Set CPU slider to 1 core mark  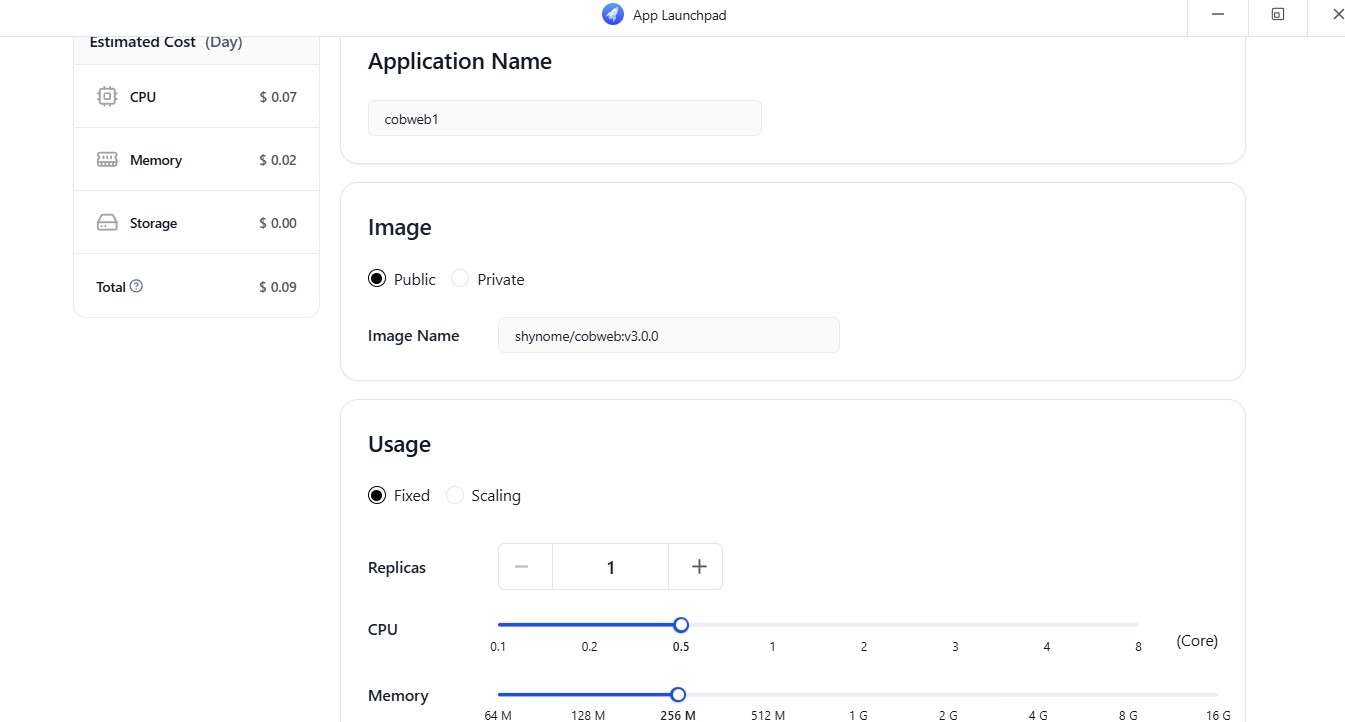772,625
